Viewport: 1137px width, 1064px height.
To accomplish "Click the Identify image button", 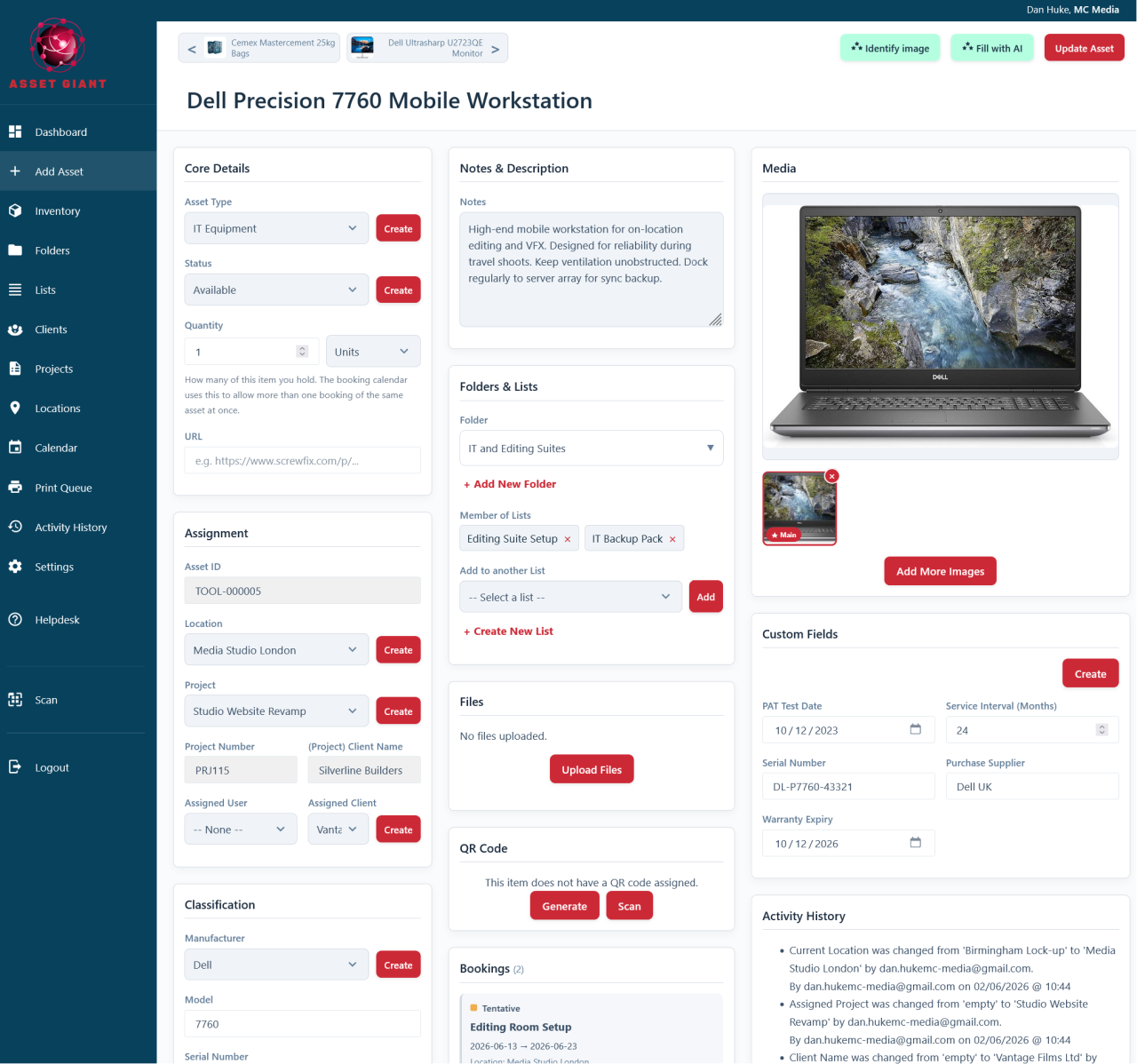I will [x=890, y=48].
